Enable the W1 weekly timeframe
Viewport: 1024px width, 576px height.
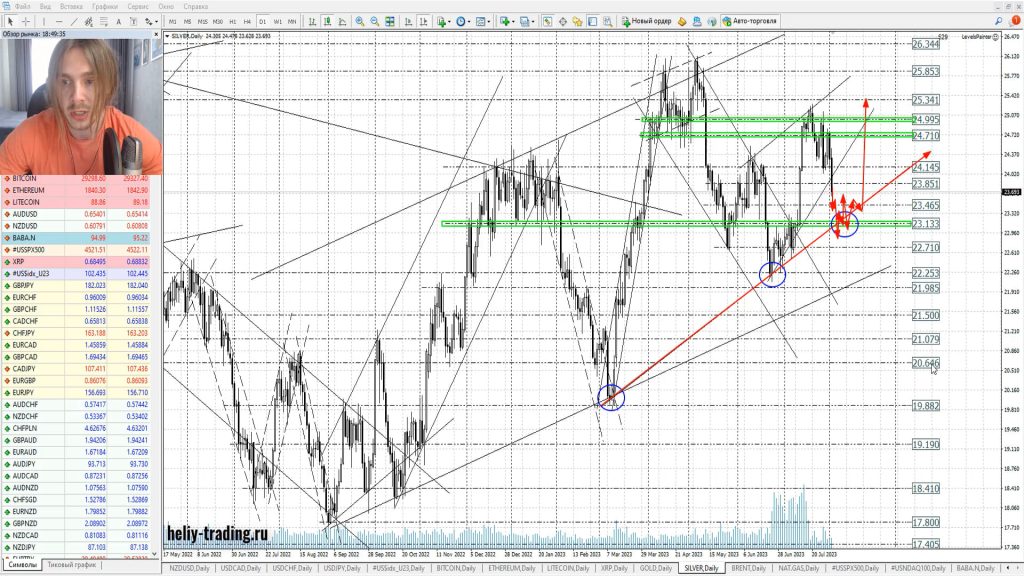[277, 20]
